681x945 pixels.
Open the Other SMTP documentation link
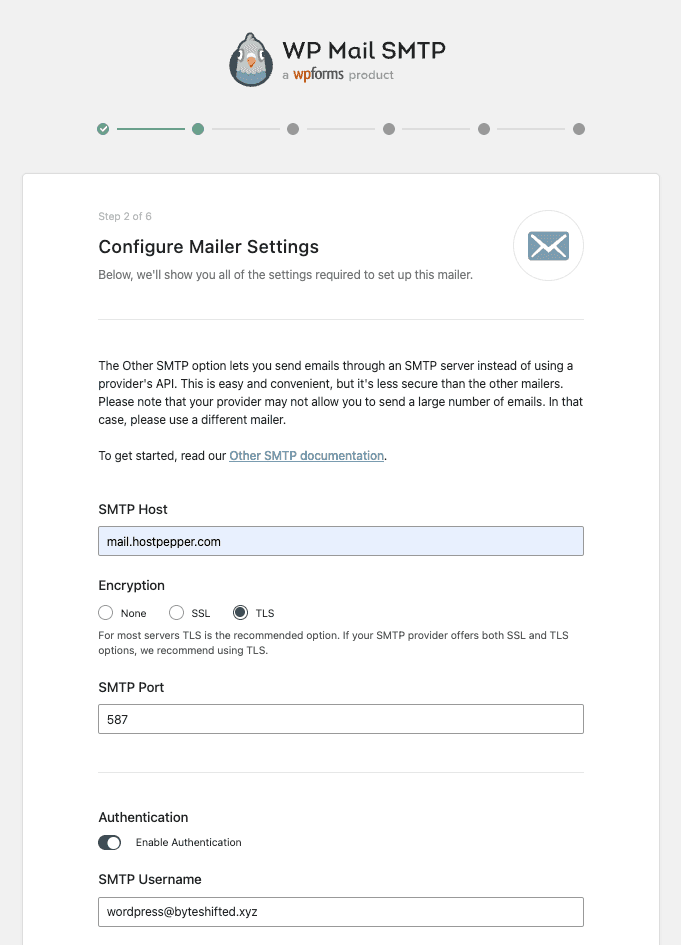point(306,456)
